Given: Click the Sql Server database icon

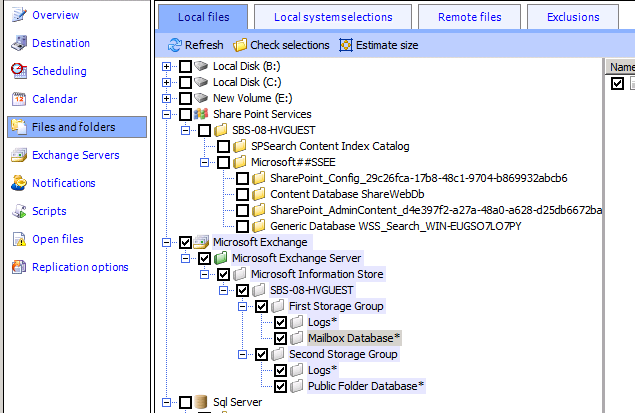Looking at the screenshot, I should tap(201, 402).
